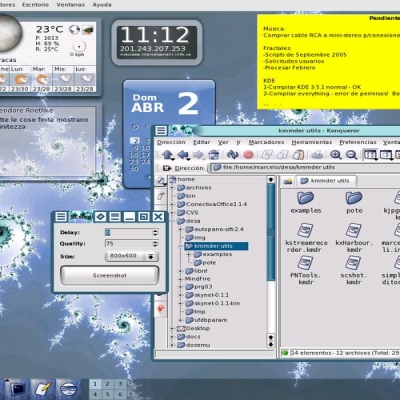Open the Preferencias menu
The image size is (400, 400).
[358, 142]
